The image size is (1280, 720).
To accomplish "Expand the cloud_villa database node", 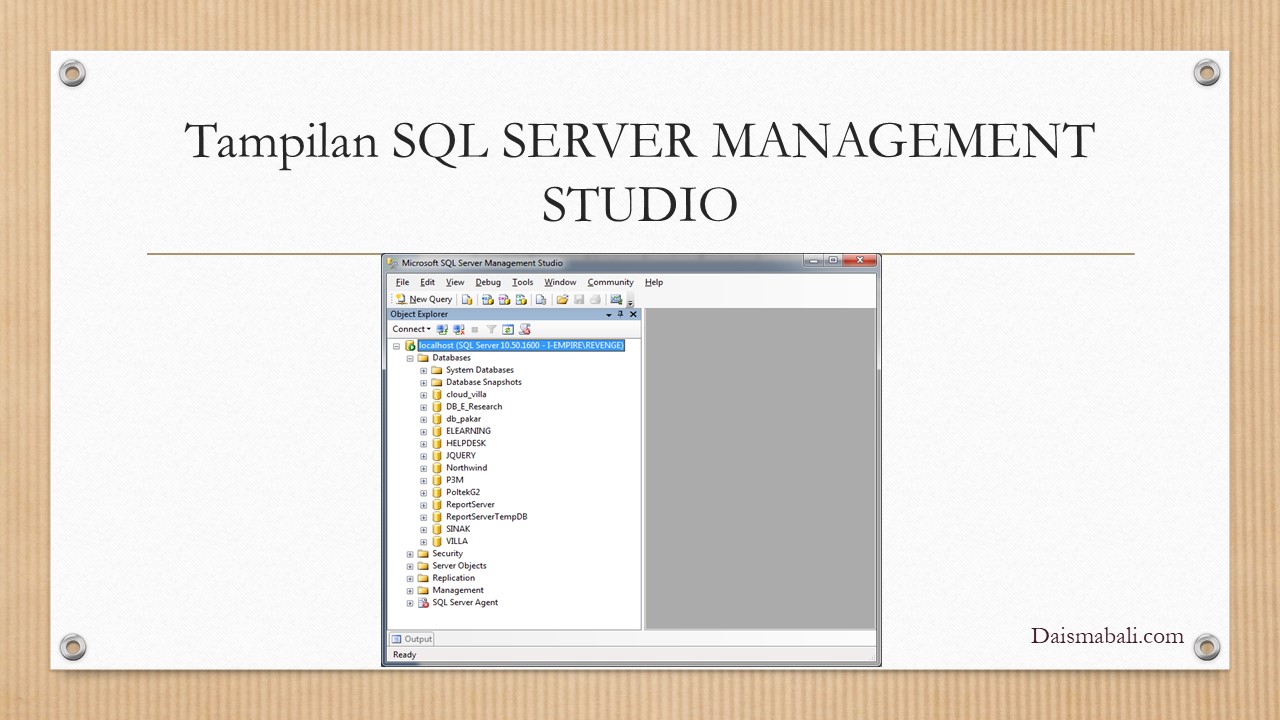I will (x=424, y=395).
